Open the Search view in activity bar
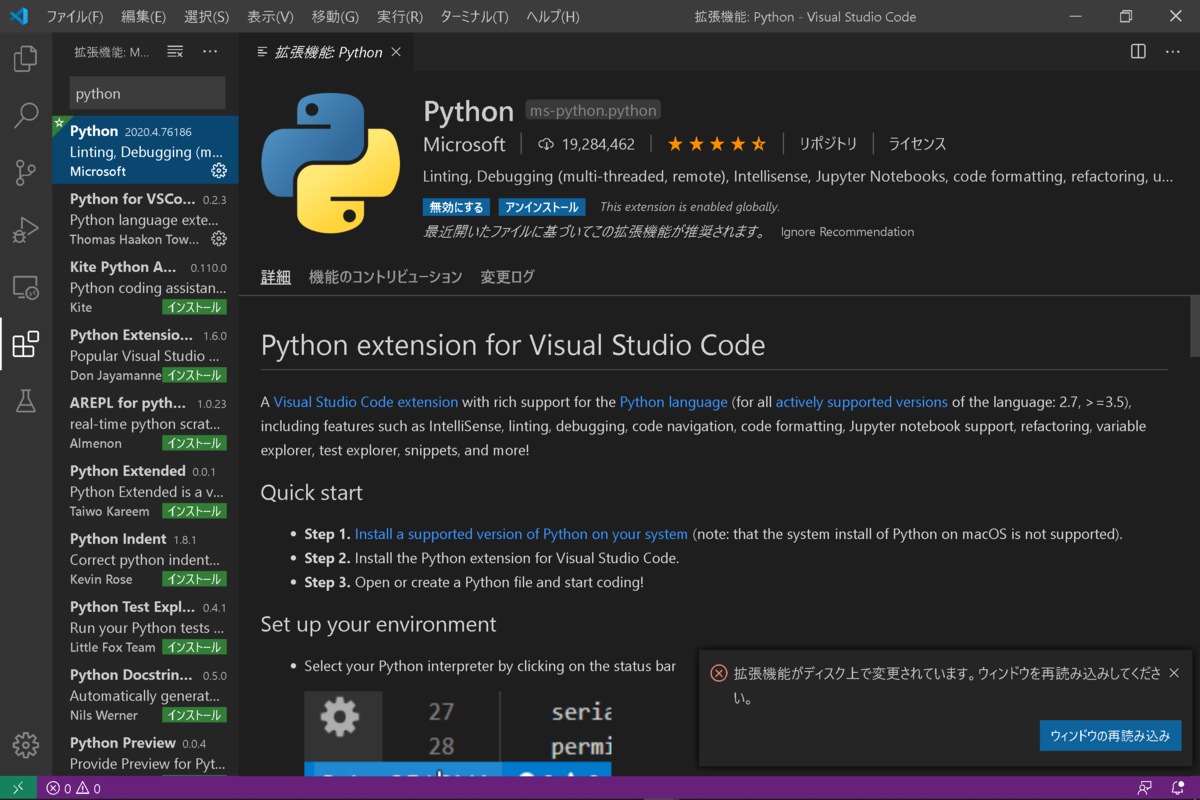Image resolution: width=1200 pixels, height=800 pixels. click(x=25, y=116)
